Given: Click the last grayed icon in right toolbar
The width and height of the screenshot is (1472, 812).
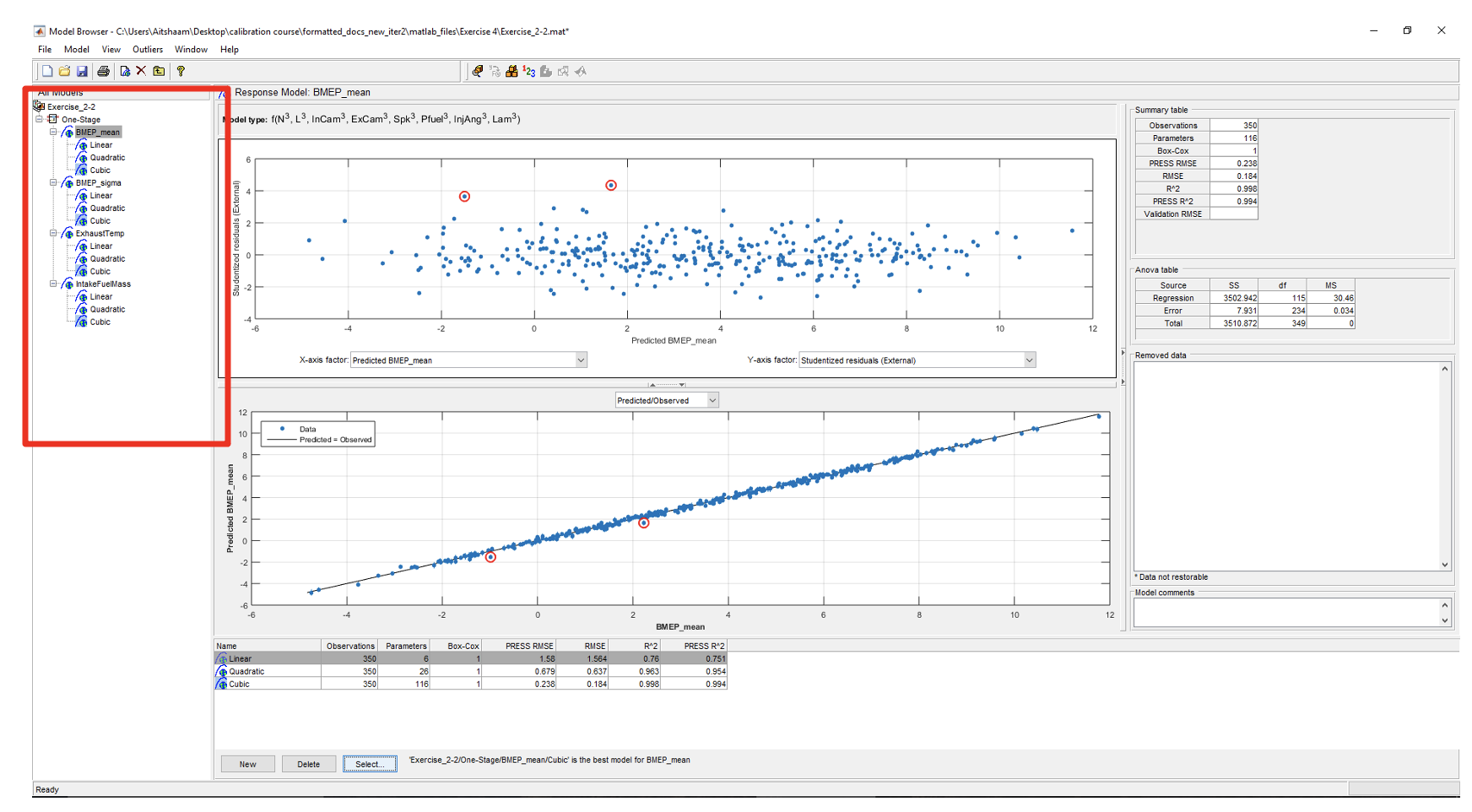Looking at the screenshot, I should click(x=581, y=72).
